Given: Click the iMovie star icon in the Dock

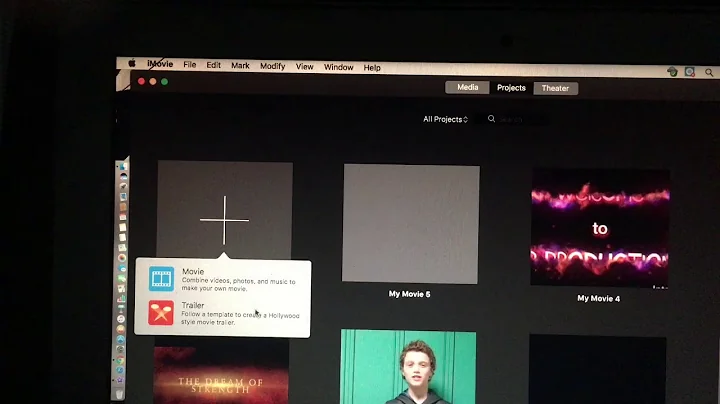Looking at the screenshot, I should (120, 380).
